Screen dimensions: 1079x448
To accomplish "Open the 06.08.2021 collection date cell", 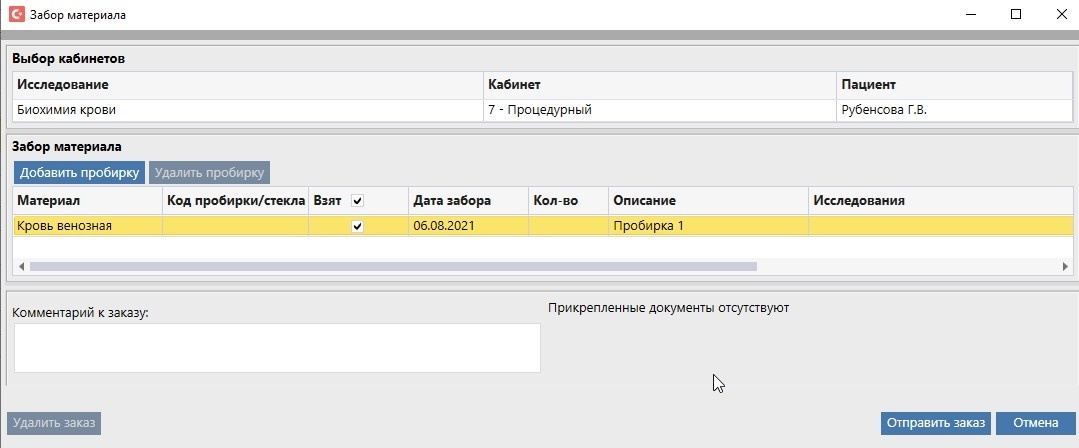I will point(468,226).
